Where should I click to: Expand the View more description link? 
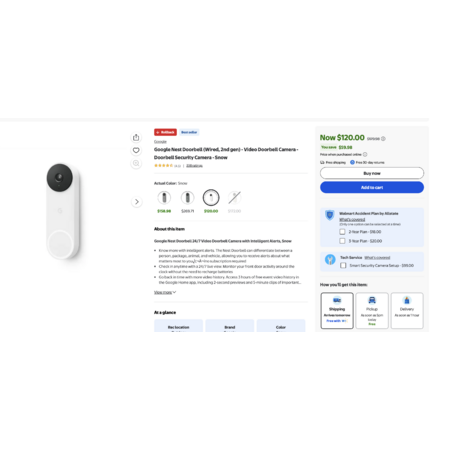click(165, 292)
